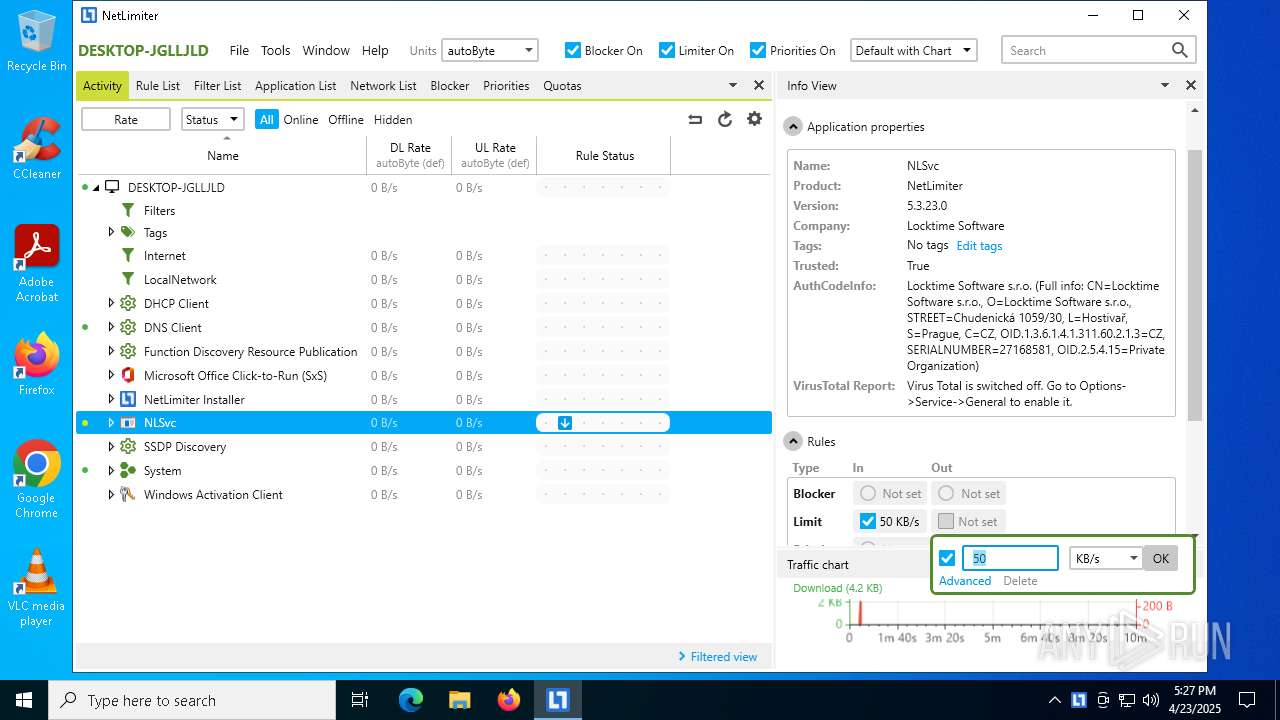
Task: Toggle Priorities On checkbox
Action: (758, 50)
